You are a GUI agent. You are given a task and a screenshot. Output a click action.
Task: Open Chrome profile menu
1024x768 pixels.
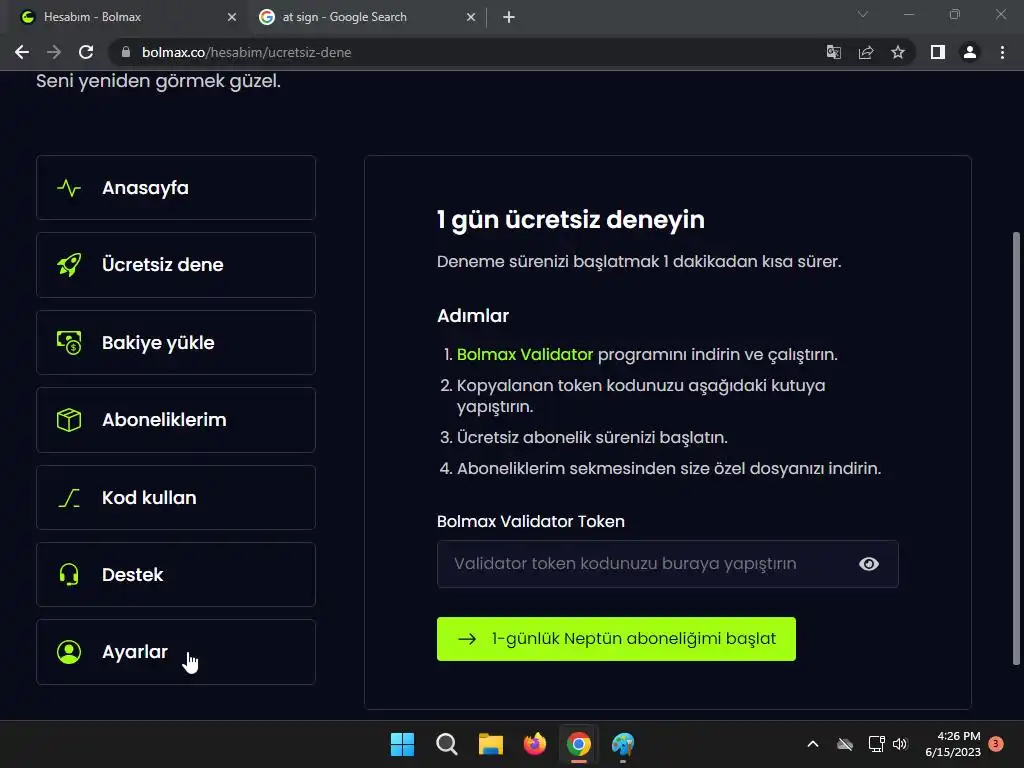coord(970,52)
